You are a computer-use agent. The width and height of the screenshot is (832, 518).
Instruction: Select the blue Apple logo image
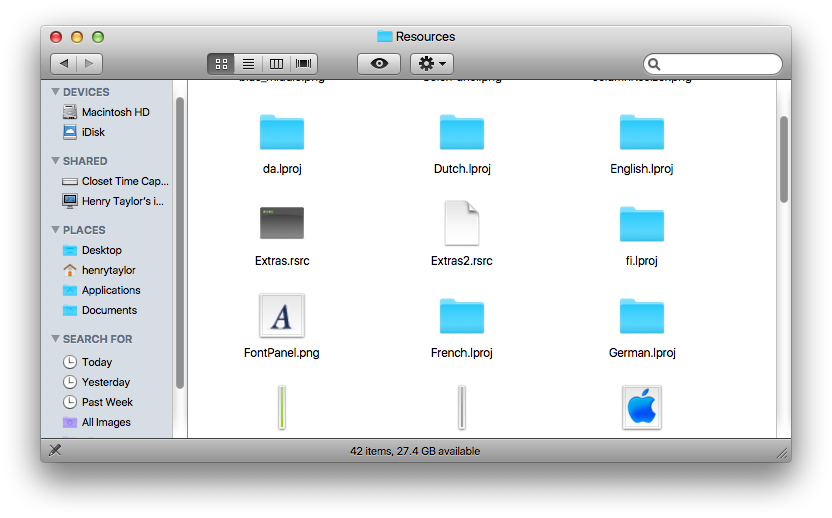(x=642, y=407)
